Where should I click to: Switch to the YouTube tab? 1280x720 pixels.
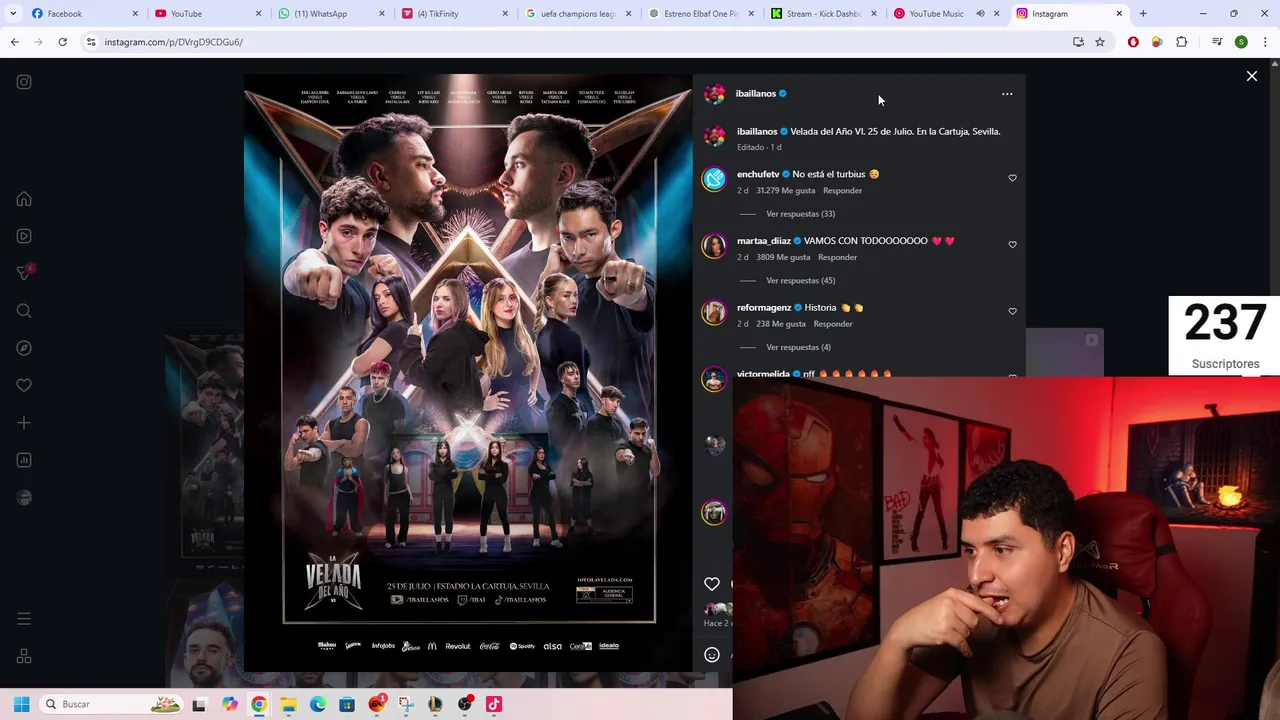pos(208,14)
